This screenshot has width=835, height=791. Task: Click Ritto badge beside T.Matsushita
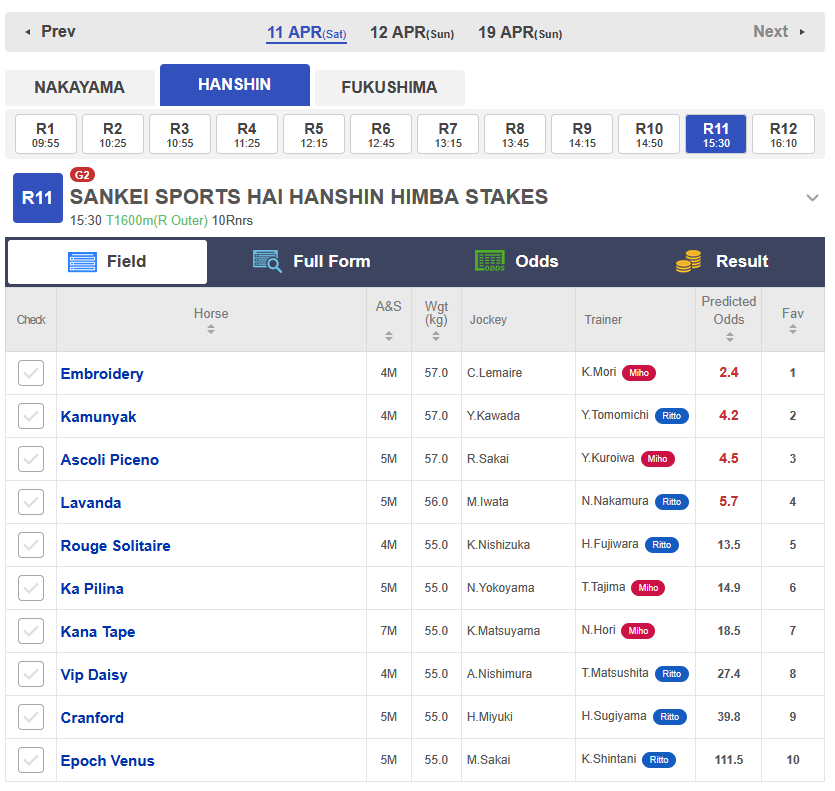(672, 674)
